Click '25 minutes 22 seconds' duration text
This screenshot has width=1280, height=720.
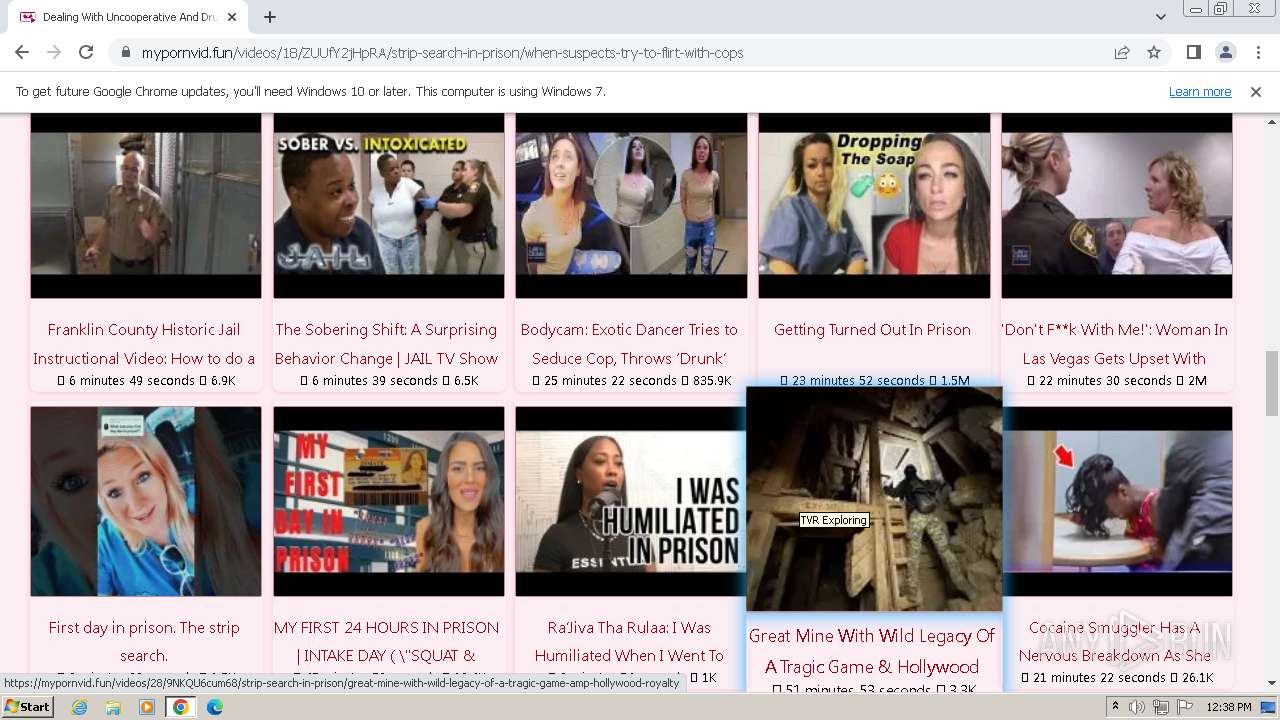point(612,380)
